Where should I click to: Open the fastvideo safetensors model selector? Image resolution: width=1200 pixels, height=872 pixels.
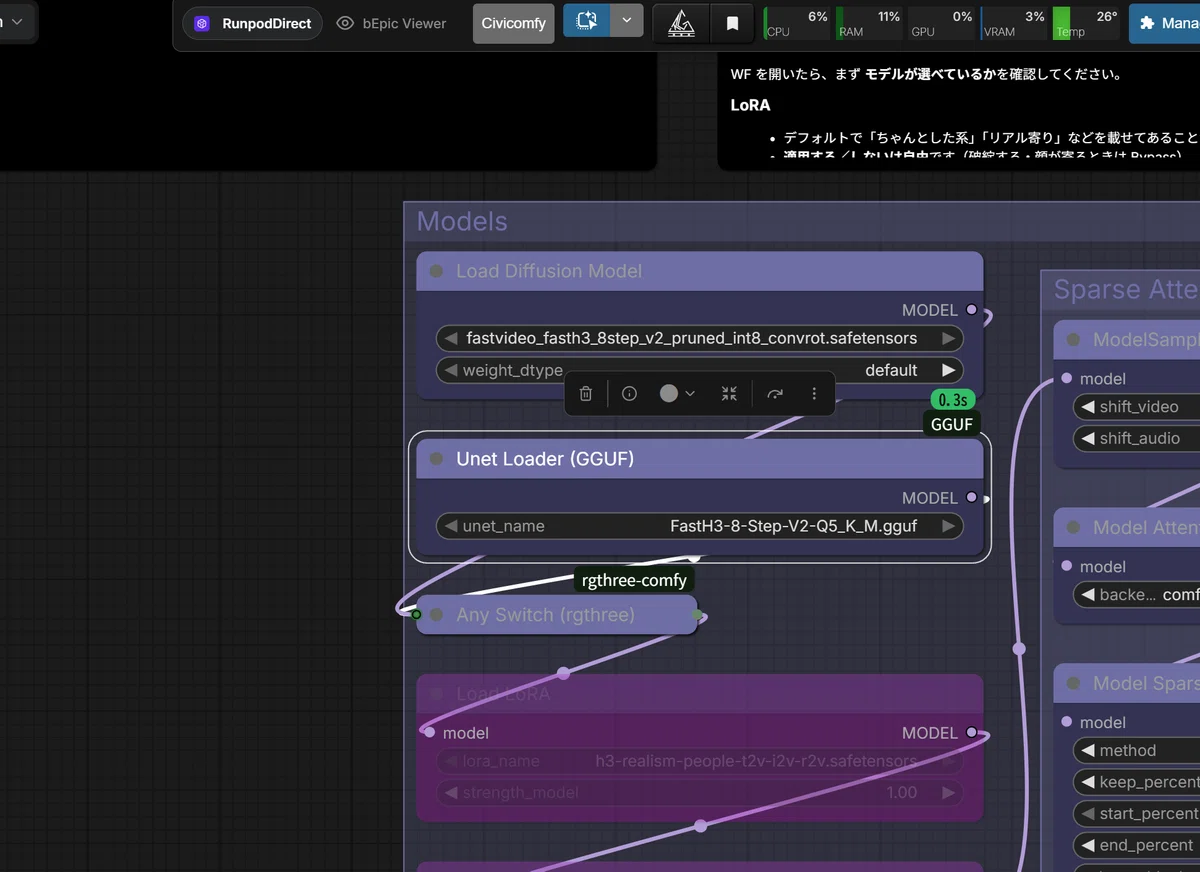700,338
